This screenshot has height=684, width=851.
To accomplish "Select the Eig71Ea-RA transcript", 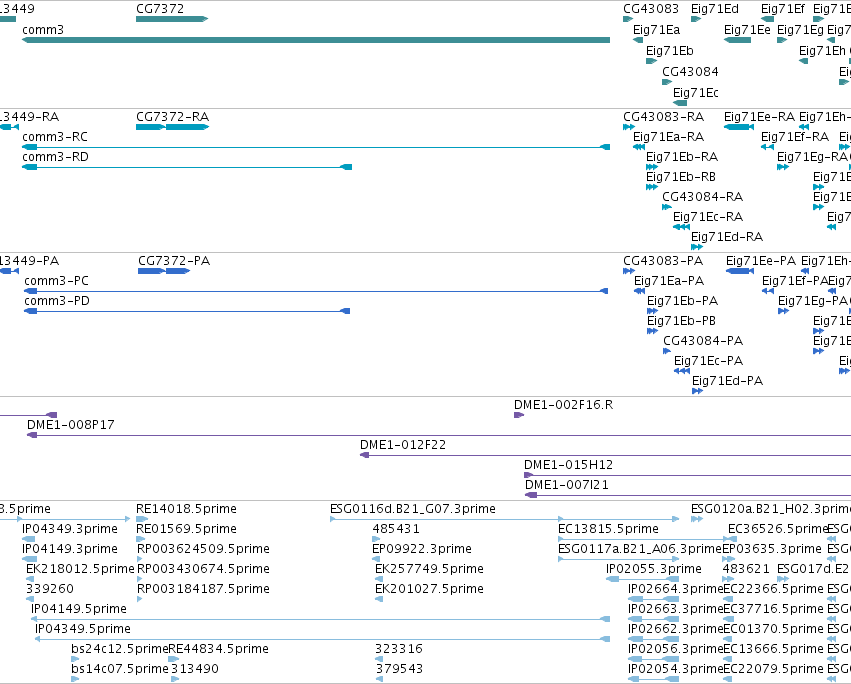I will (x=639, y=147).
